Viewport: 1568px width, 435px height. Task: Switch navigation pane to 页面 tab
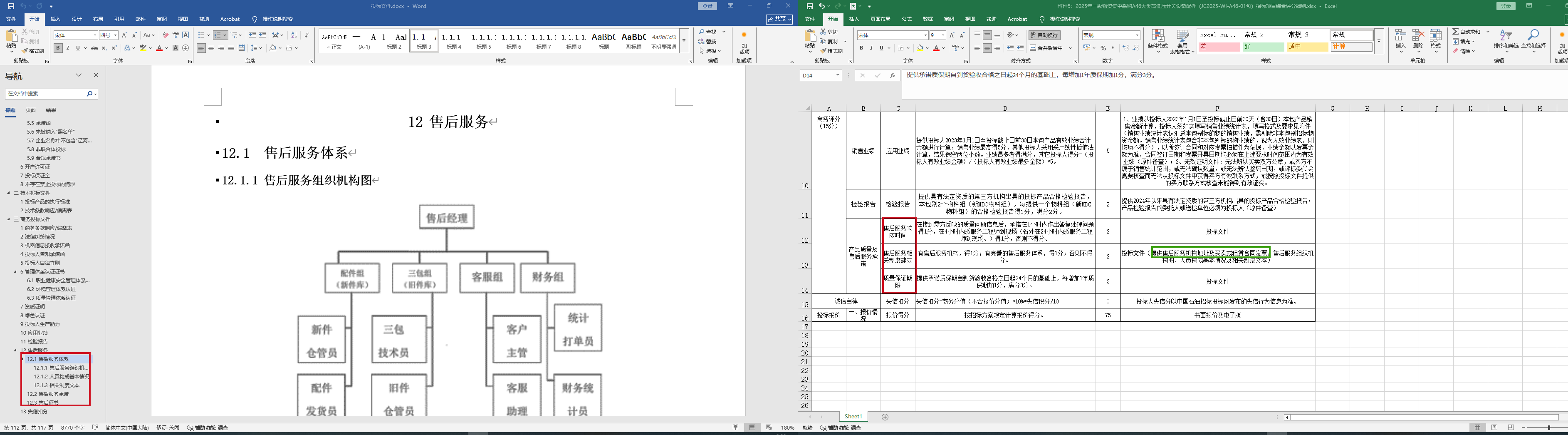30,110
